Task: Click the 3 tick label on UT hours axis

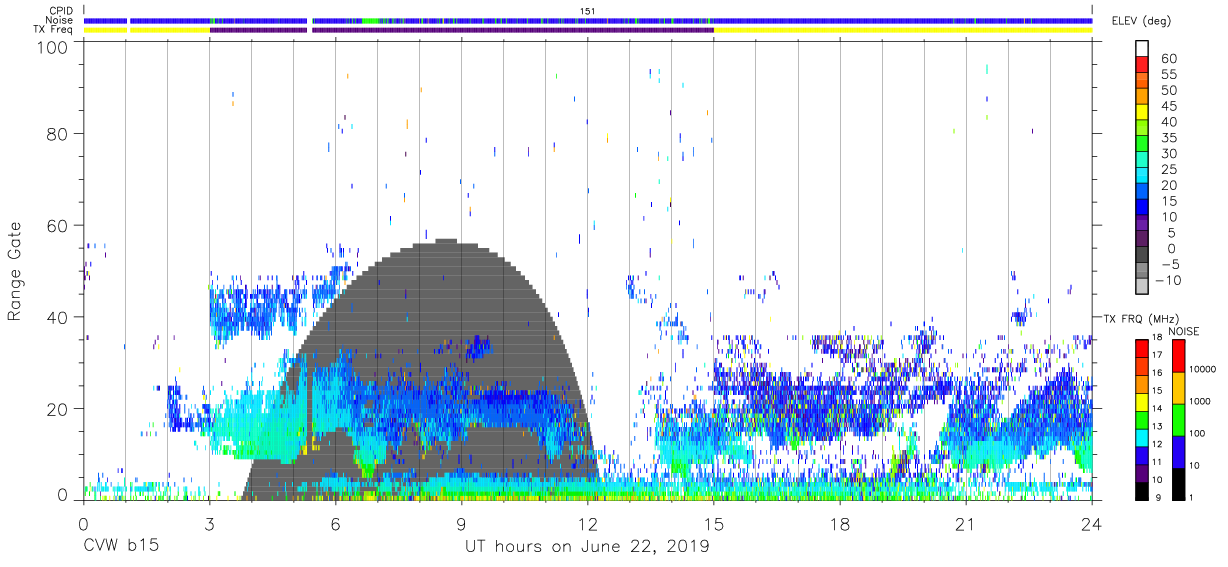Action: pos(209,524)
